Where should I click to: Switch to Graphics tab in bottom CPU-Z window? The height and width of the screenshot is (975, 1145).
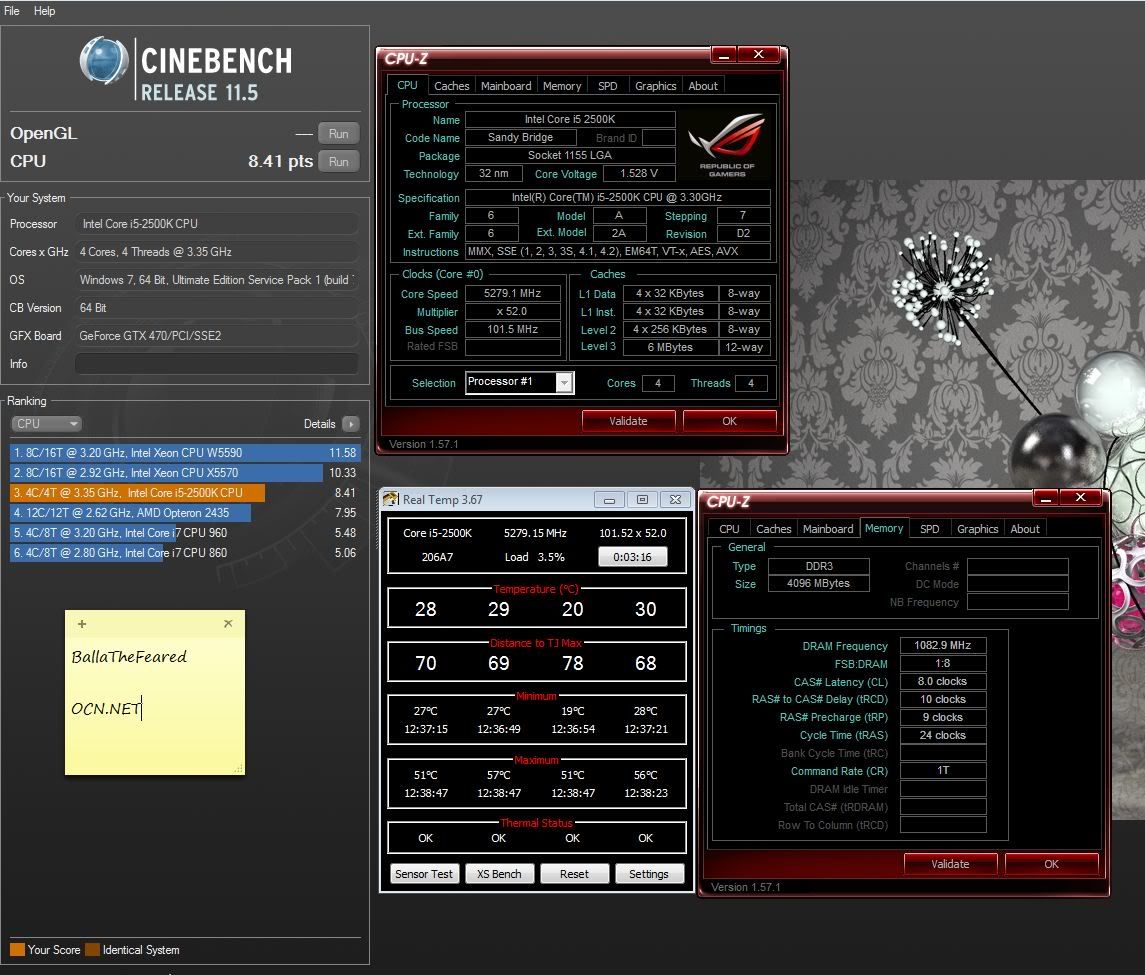(978, 529)
